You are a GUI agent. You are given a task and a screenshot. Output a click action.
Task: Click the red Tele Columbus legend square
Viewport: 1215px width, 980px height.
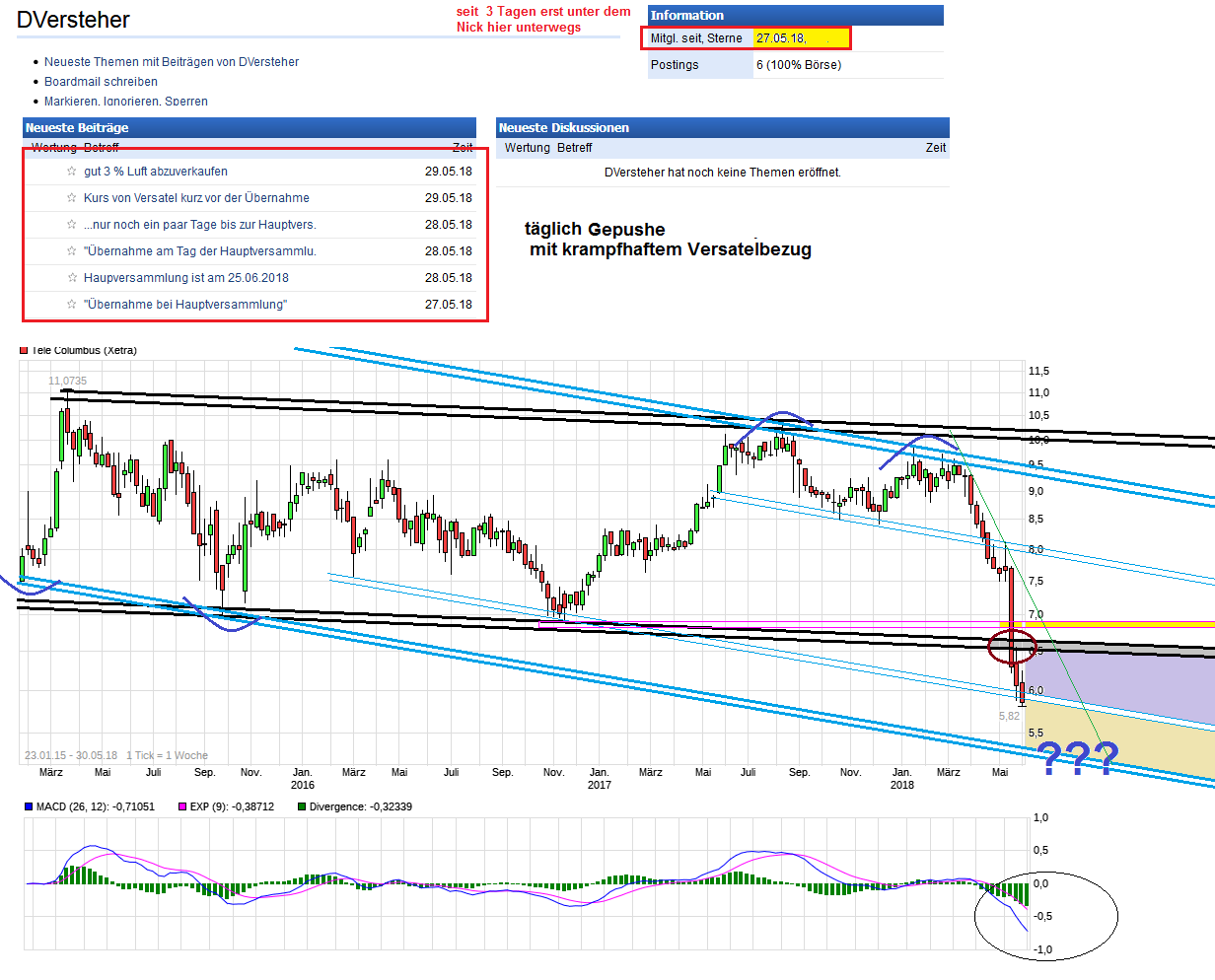24,350
